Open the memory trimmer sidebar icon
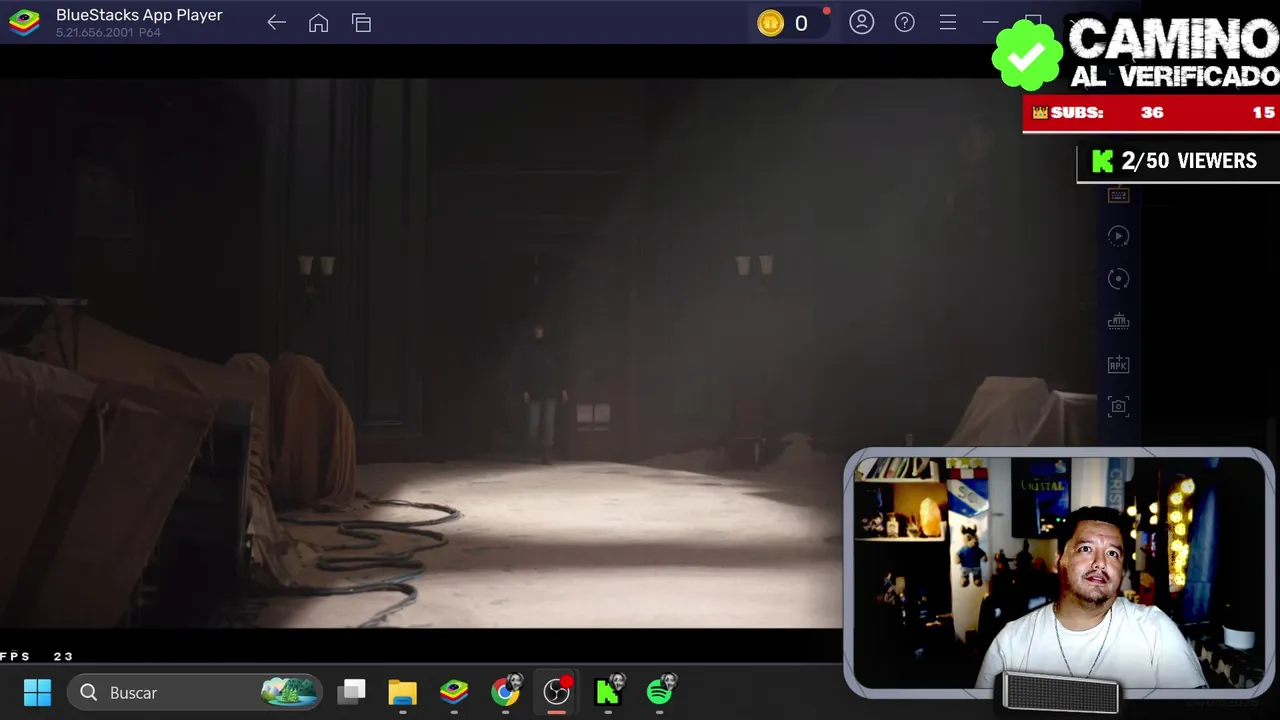Screen dimensions: 1280x720 (x=1118, y=322)
